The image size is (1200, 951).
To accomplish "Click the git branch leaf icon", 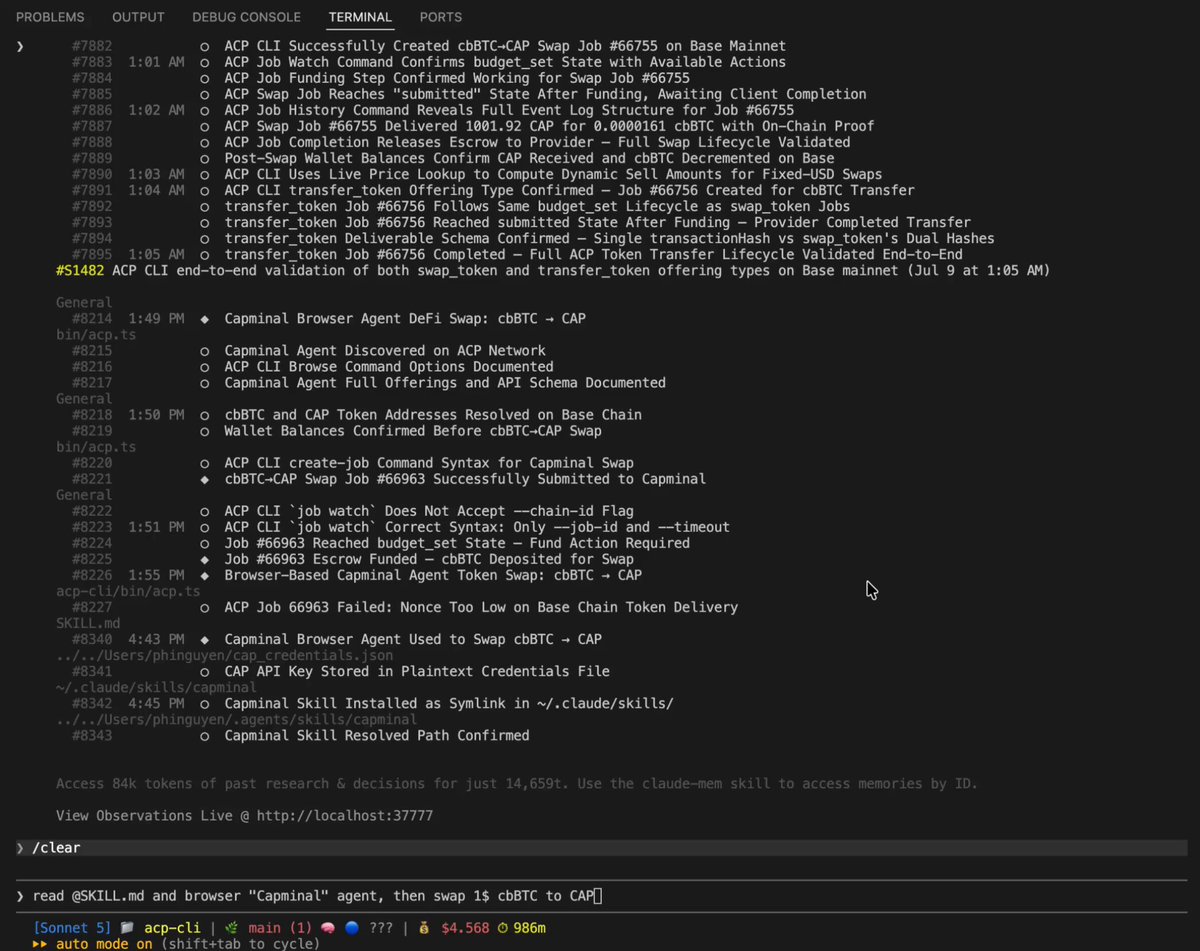I will [x=232, y=927].
